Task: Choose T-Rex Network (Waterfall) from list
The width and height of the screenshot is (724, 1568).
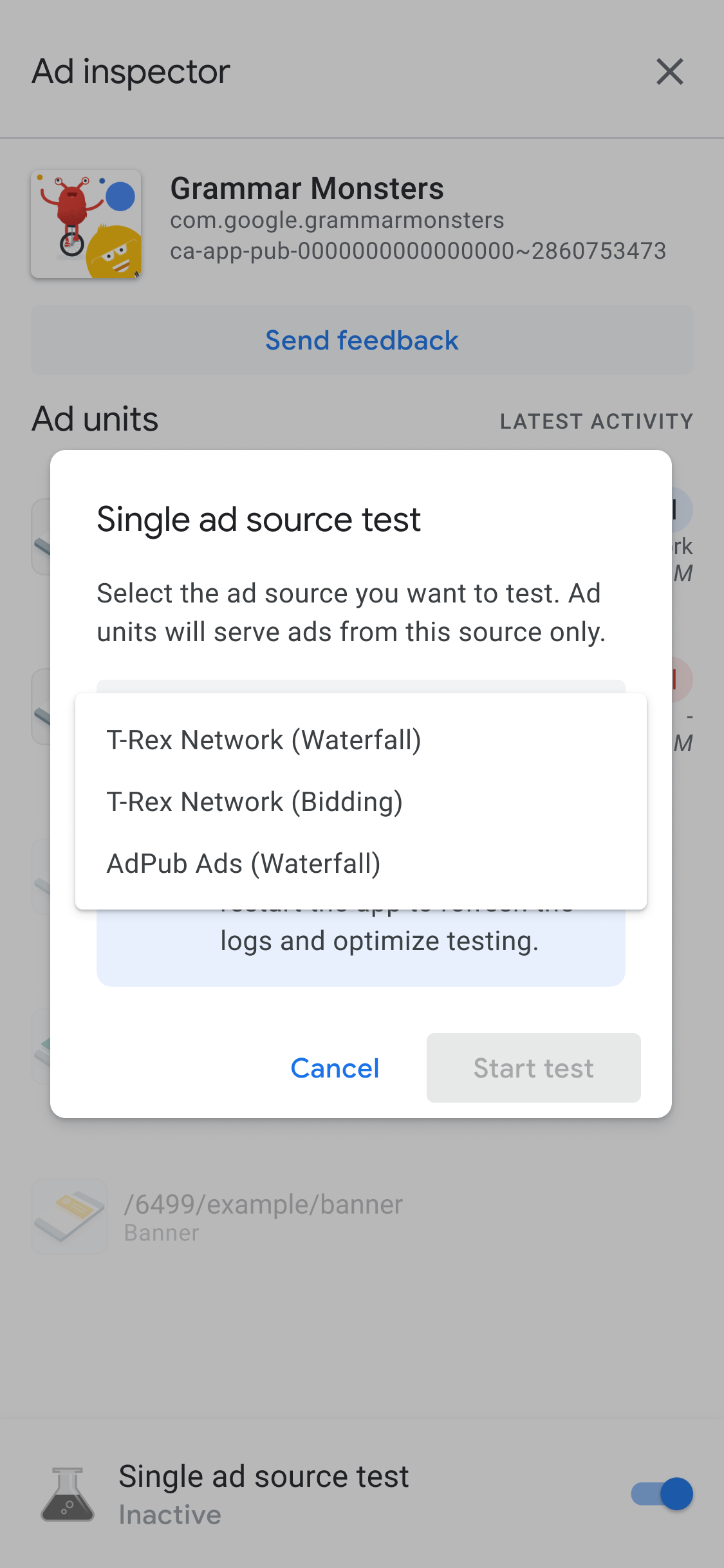Action: (x=264, y=740)
